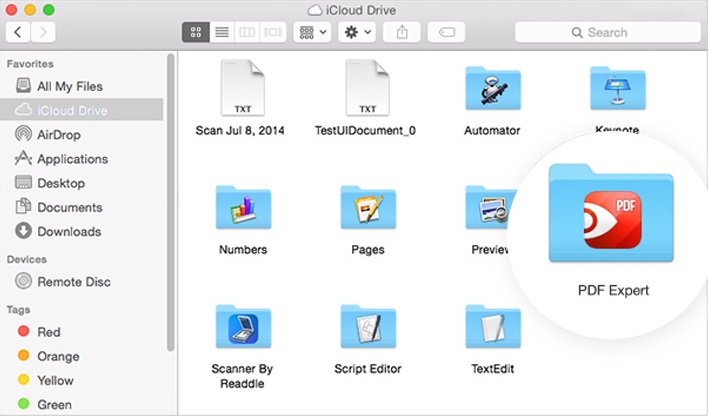
Task: Click into the Search field
Action: tap(608, 32)
